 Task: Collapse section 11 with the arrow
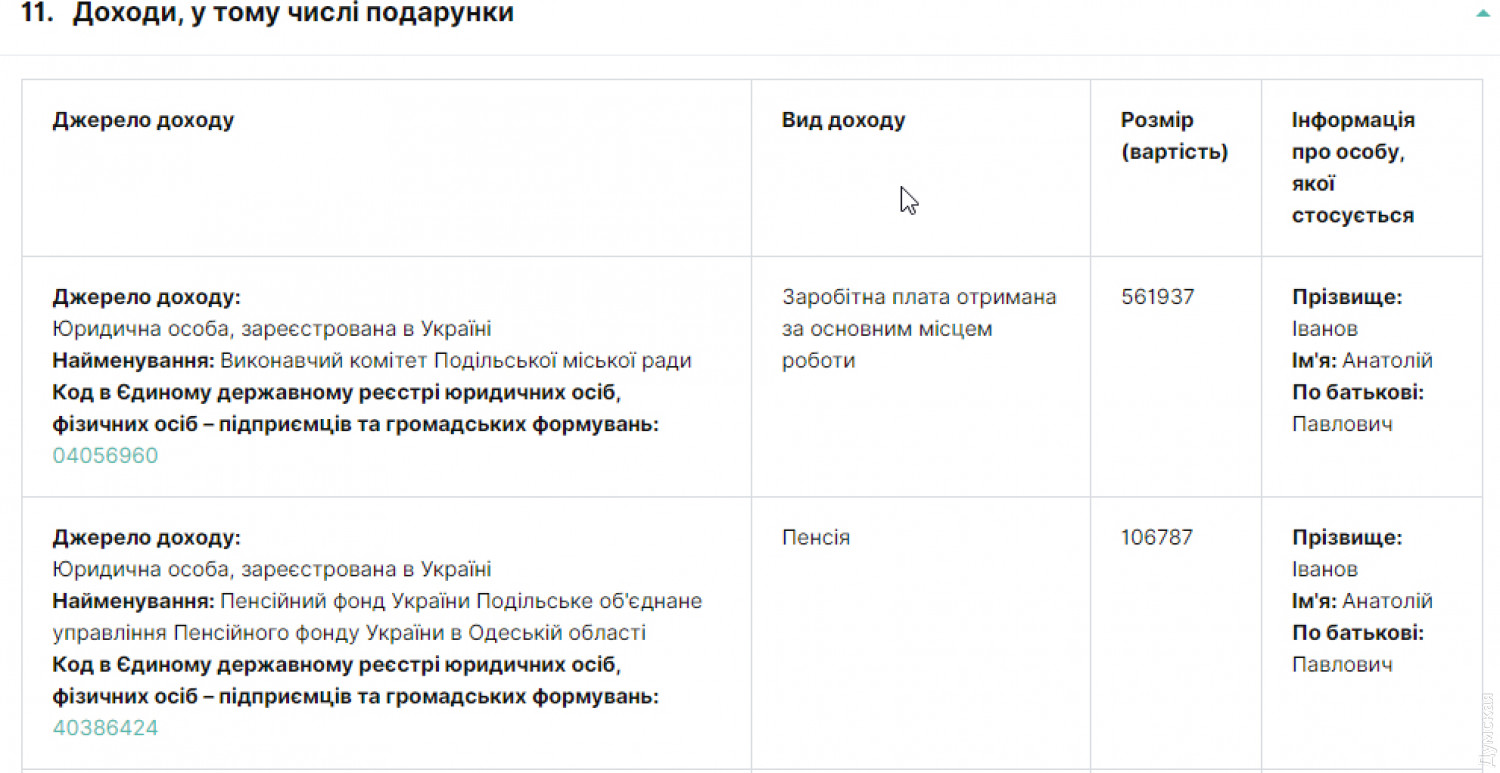pos(1482,14)
